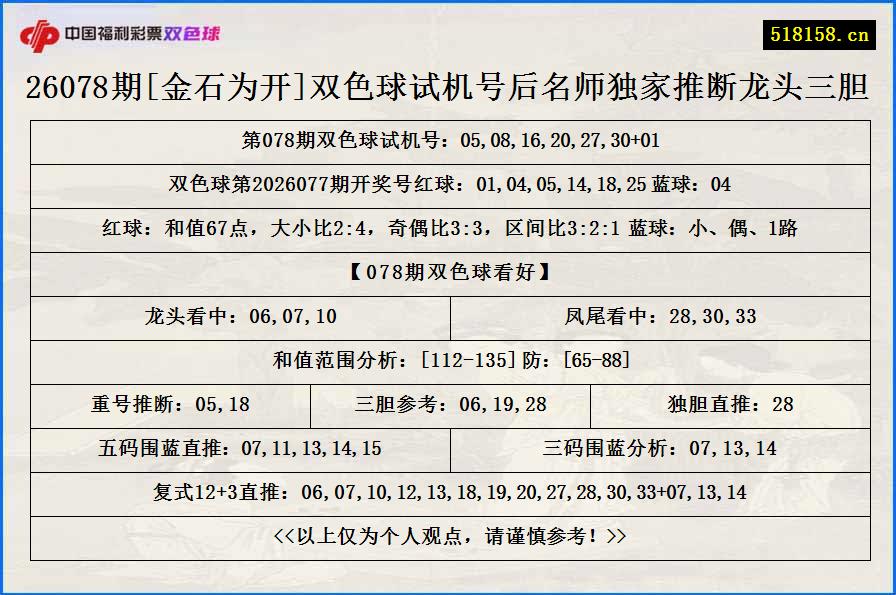Screen dimensions: 896x595
Task: Click cell 五码围蓝直推: 07,11,13,14,15
Action: coord(241,450)
